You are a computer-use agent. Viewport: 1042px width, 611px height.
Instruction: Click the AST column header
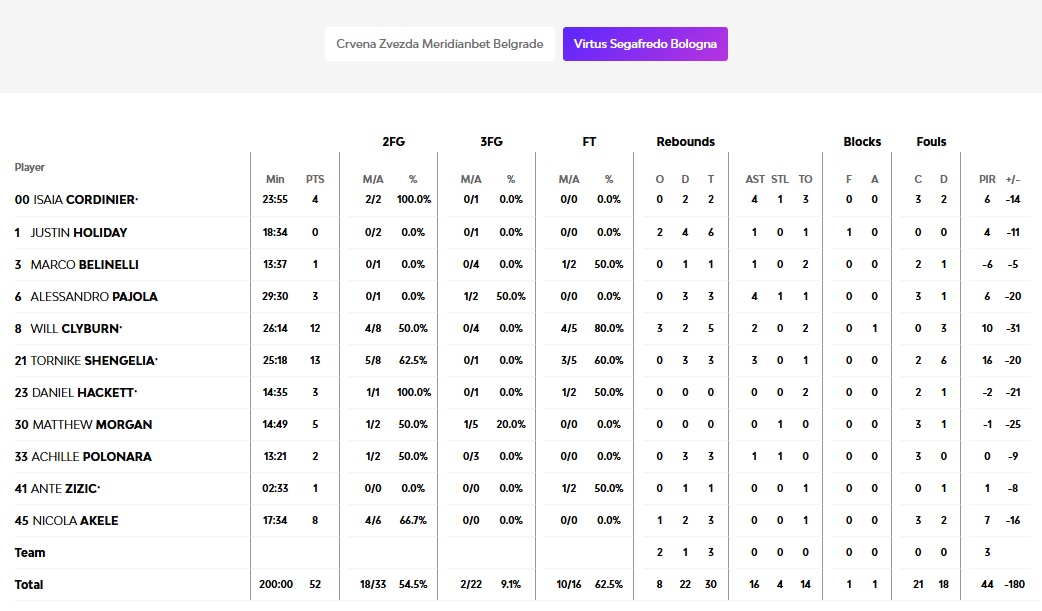click(x=755, y=179)
